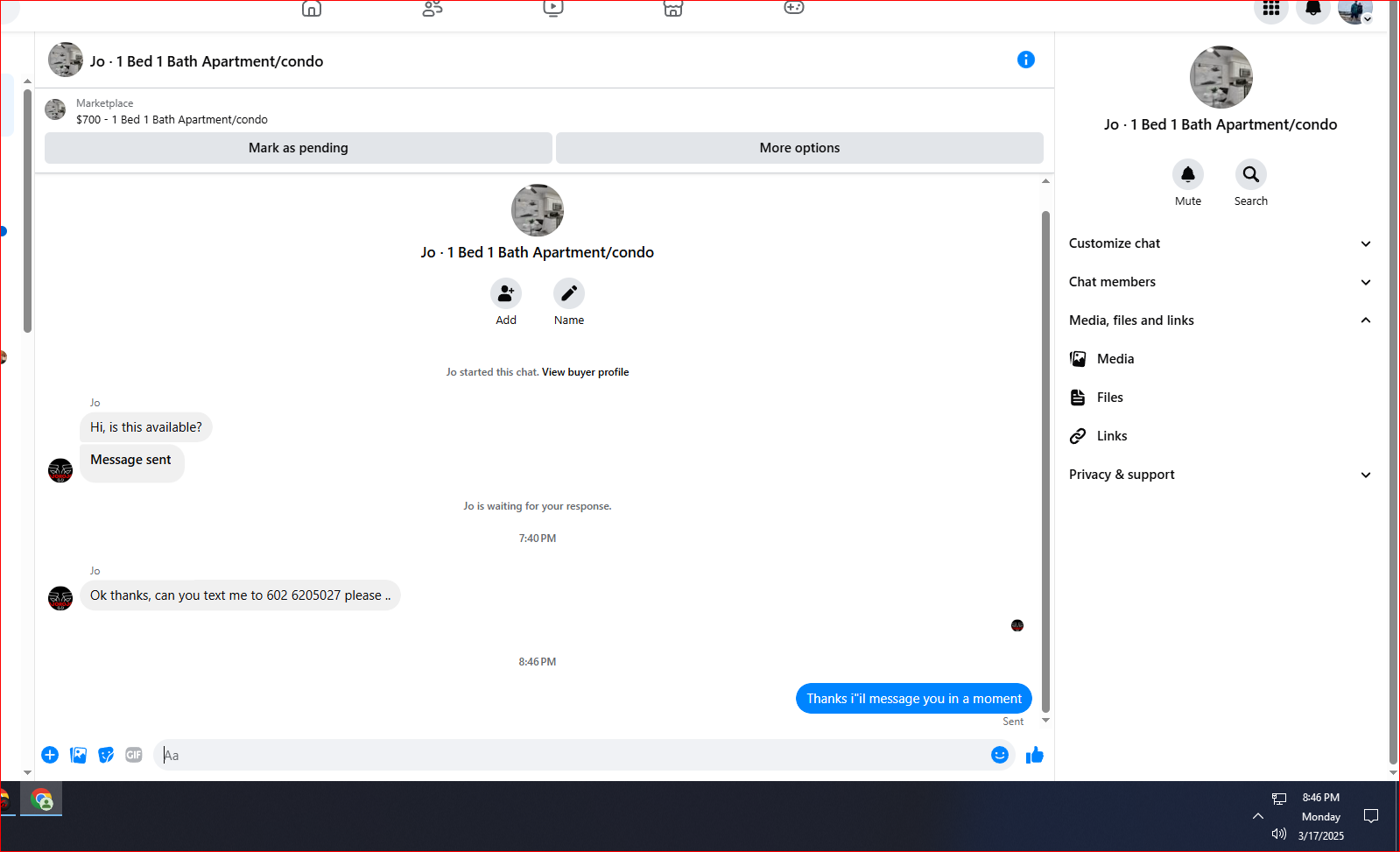Screen dimensions: 1400x852
Task: Open the Gaming icon in top navigation
Action: click(794, 8)
